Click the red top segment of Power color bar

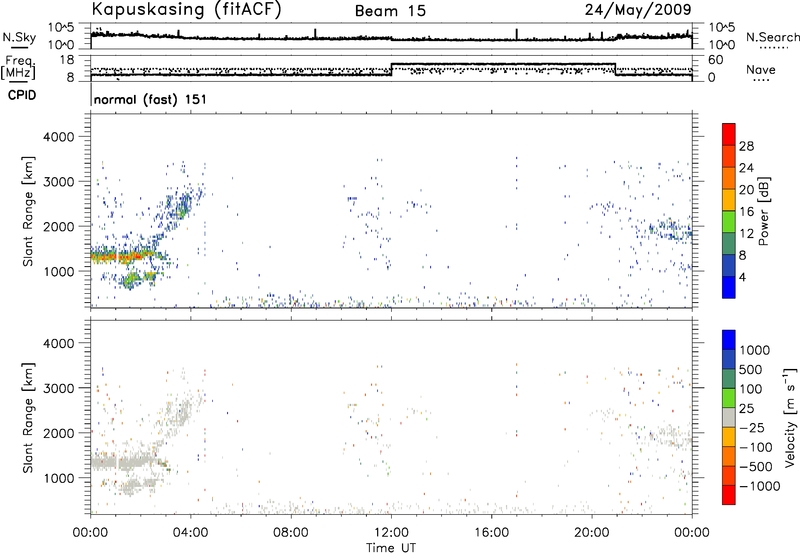[729, 134]
